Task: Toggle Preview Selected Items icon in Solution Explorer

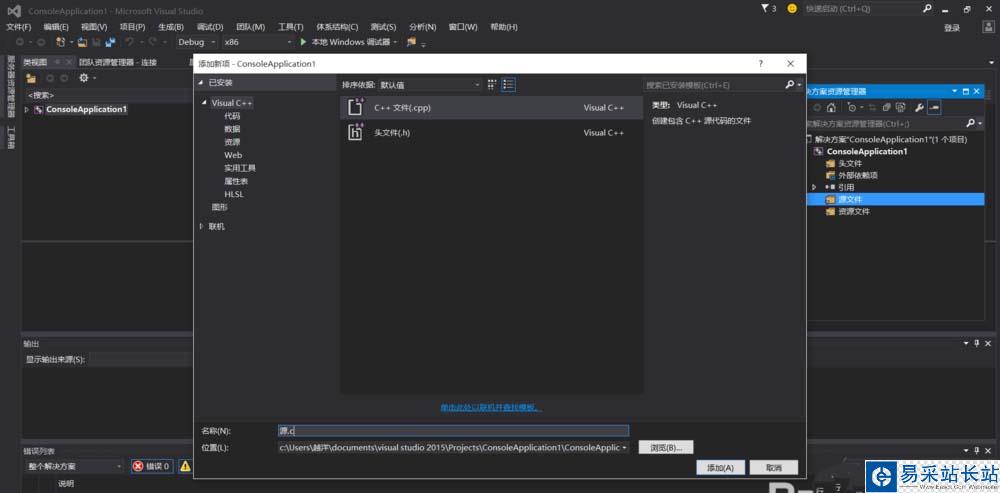Action: [934, 107]
